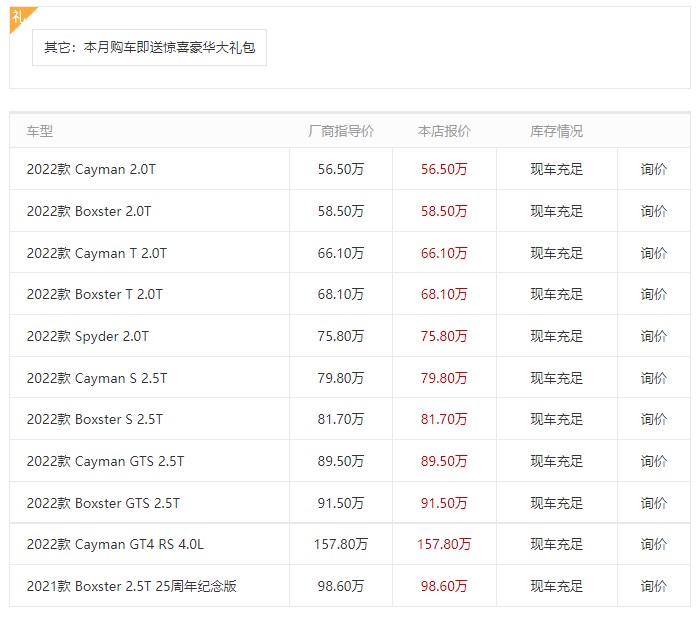Select the 2022款 Boxster T 2.0T model
This screenshot has height=618, width=700.
(95, 294)
